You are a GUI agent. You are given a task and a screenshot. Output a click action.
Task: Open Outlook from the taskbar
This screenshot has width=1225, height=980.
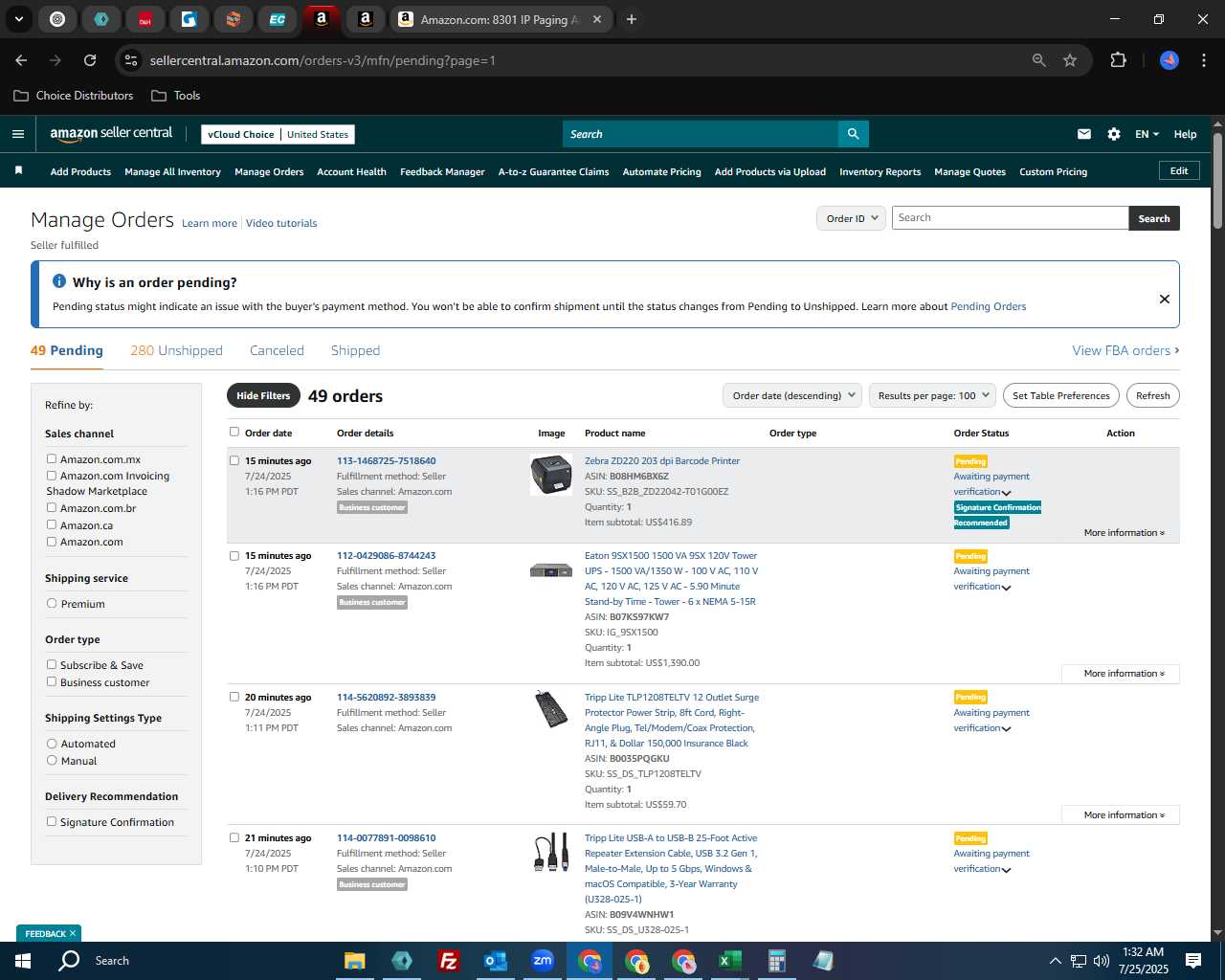coord(495,961)
